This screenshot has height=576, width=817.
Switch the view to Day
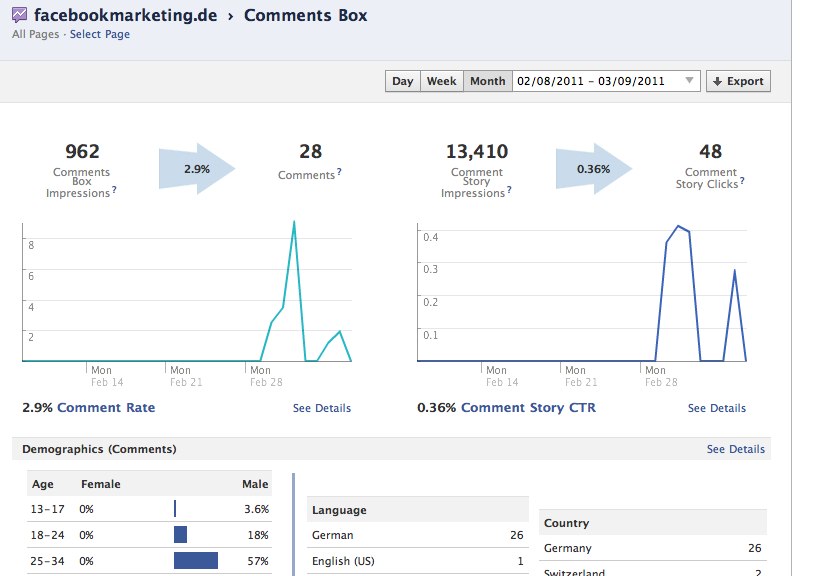point(403,81)
